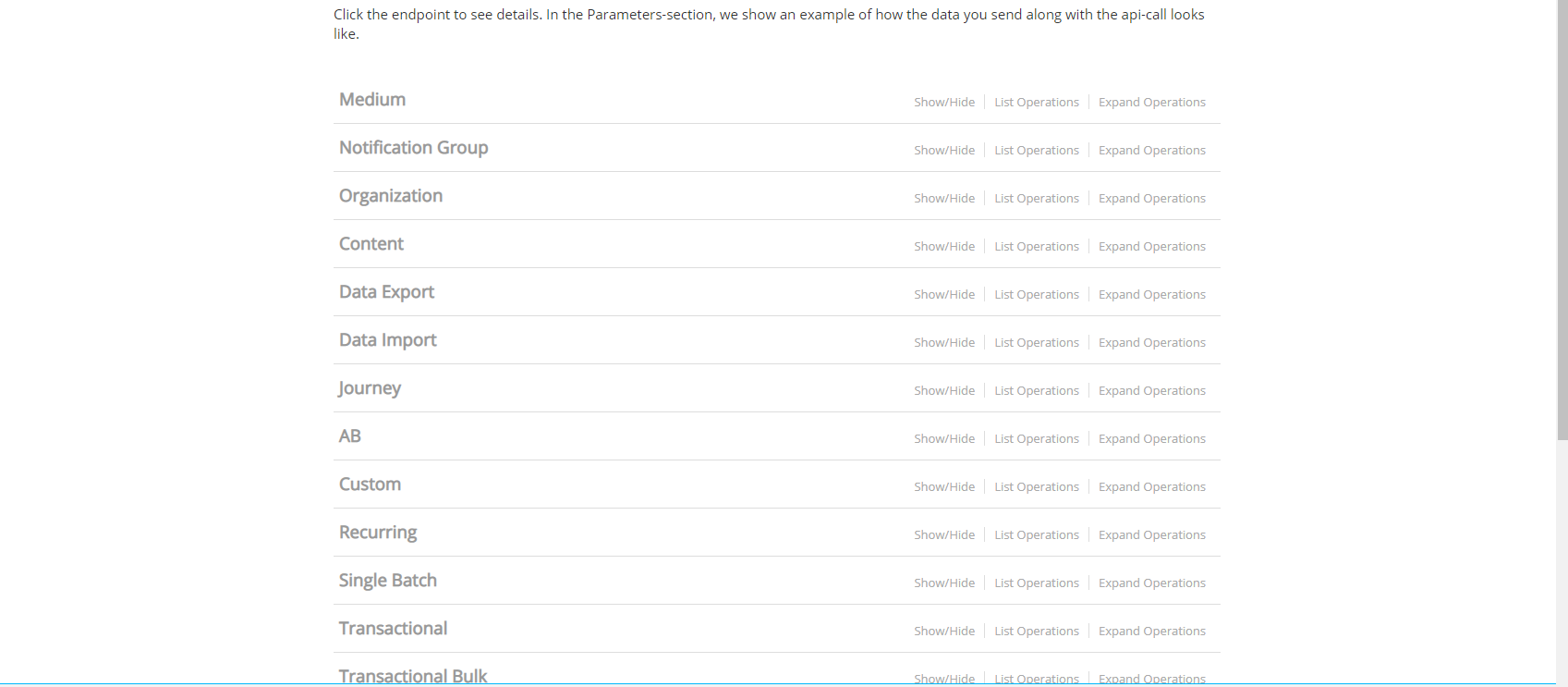Click the Data Export section heading
1568x687 pixels.
point(386,292)
